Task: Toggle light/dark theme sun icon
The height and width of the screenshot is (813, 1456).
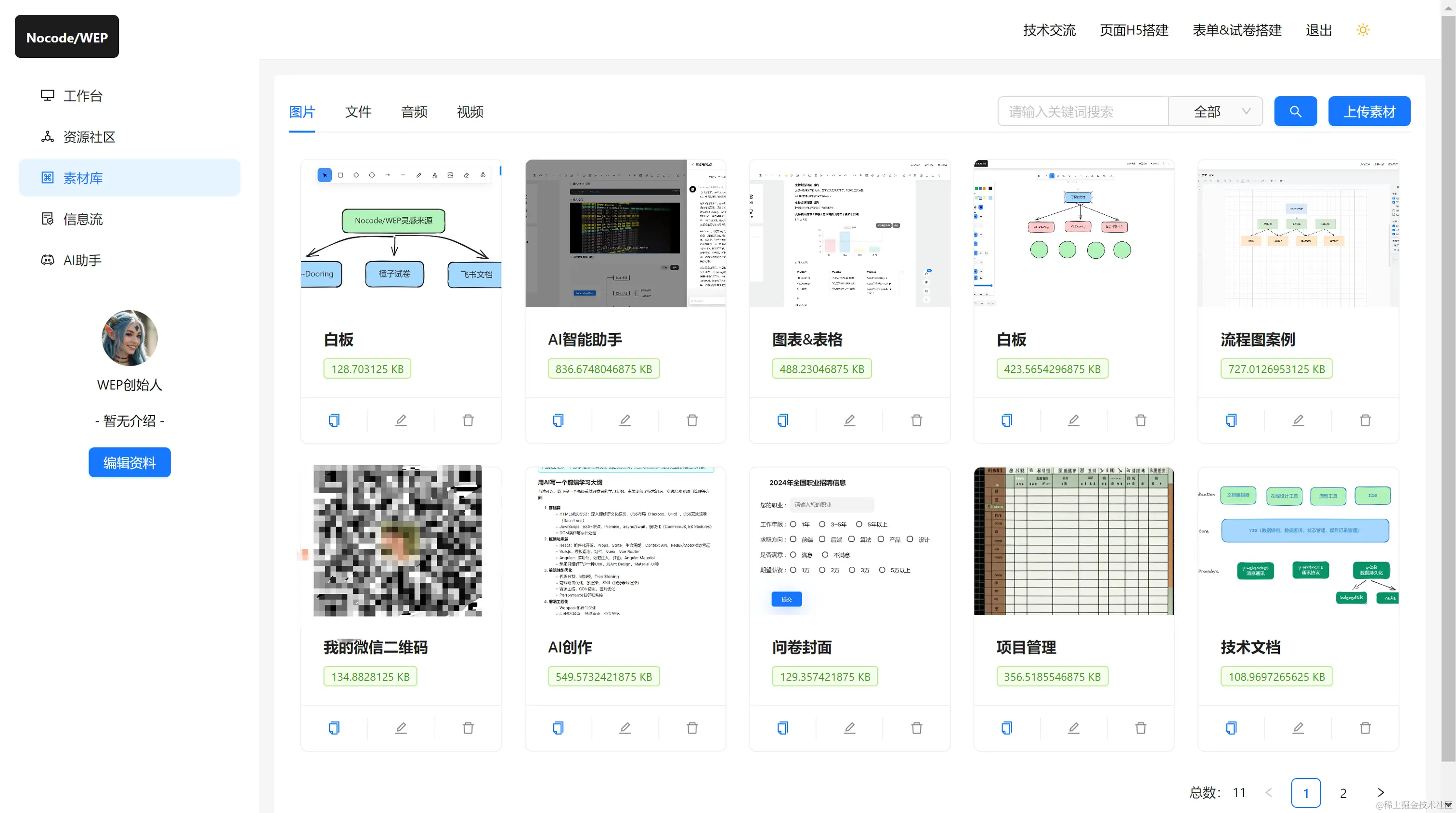Action: [x=1363, y=30]
